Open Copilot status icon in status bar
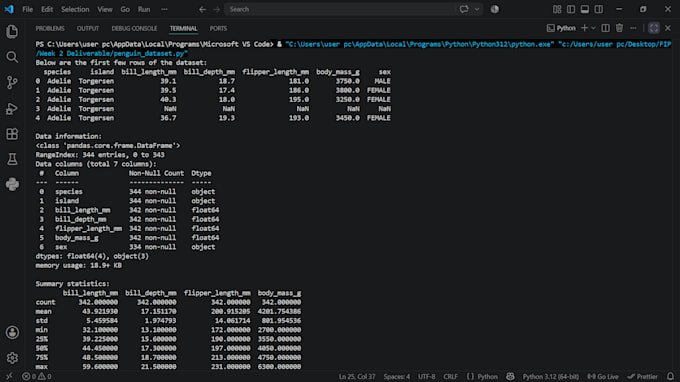Image resolution: width=680 pixels, height=382 pixels. (x=510, y=376)
